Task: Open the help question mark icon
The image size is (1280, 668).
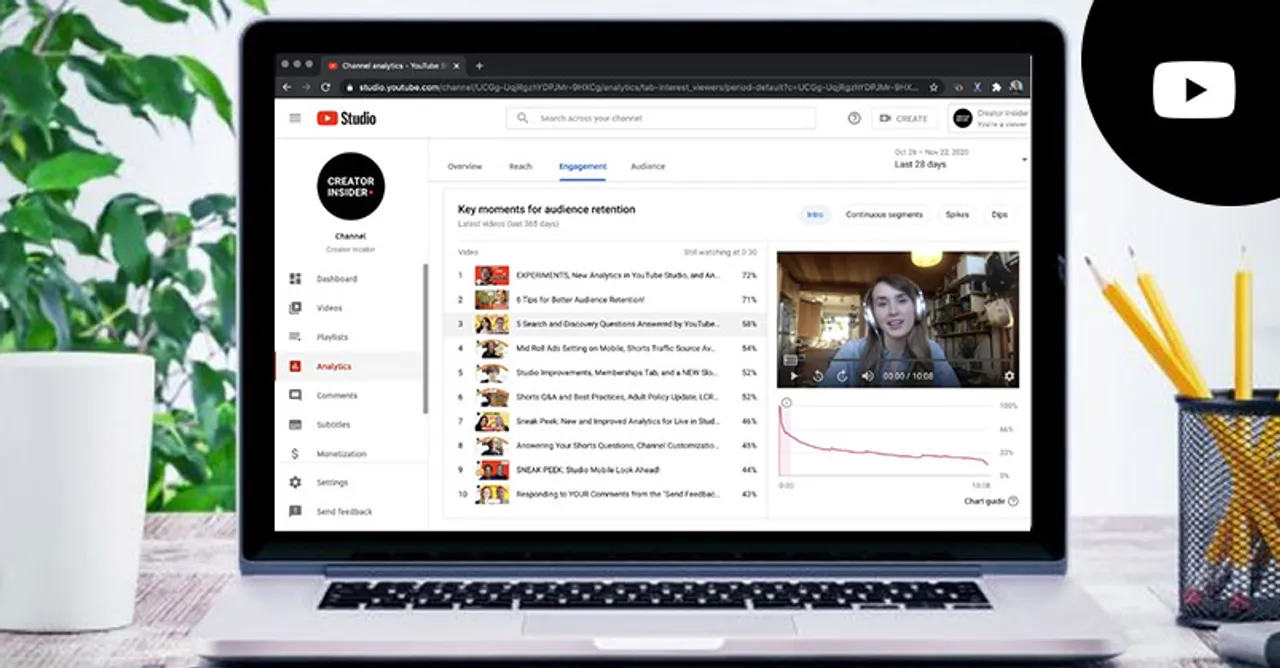Action: [x=854, y=118]
